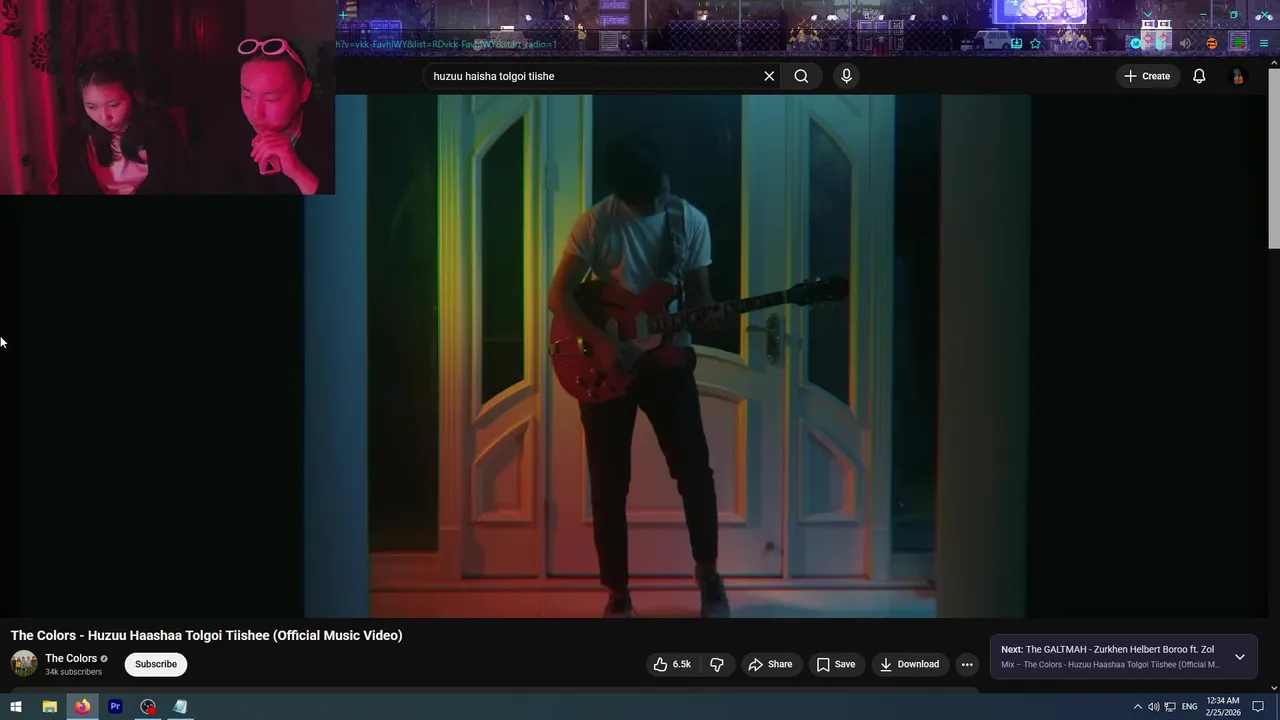
Task: Clear the YouTube search box with X
Action: tap(769, 76)
